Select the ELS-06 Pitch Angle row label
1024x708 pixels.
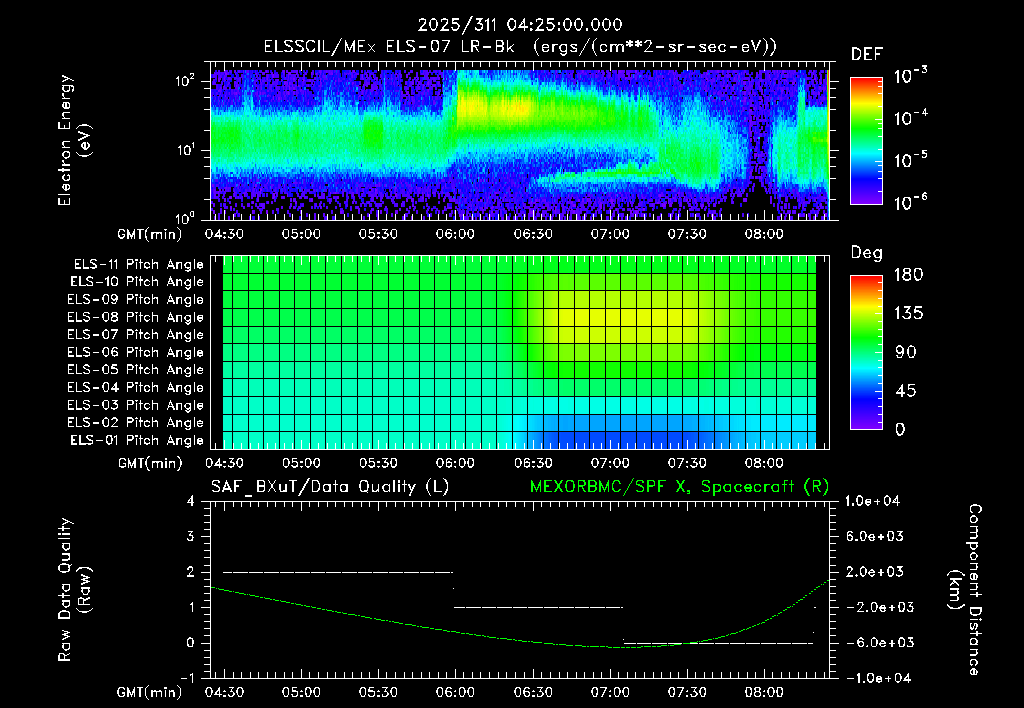pos(136,353)
